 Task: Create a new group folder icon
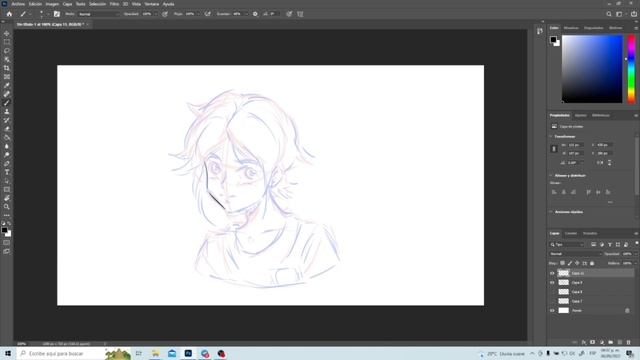click(610, 342)
